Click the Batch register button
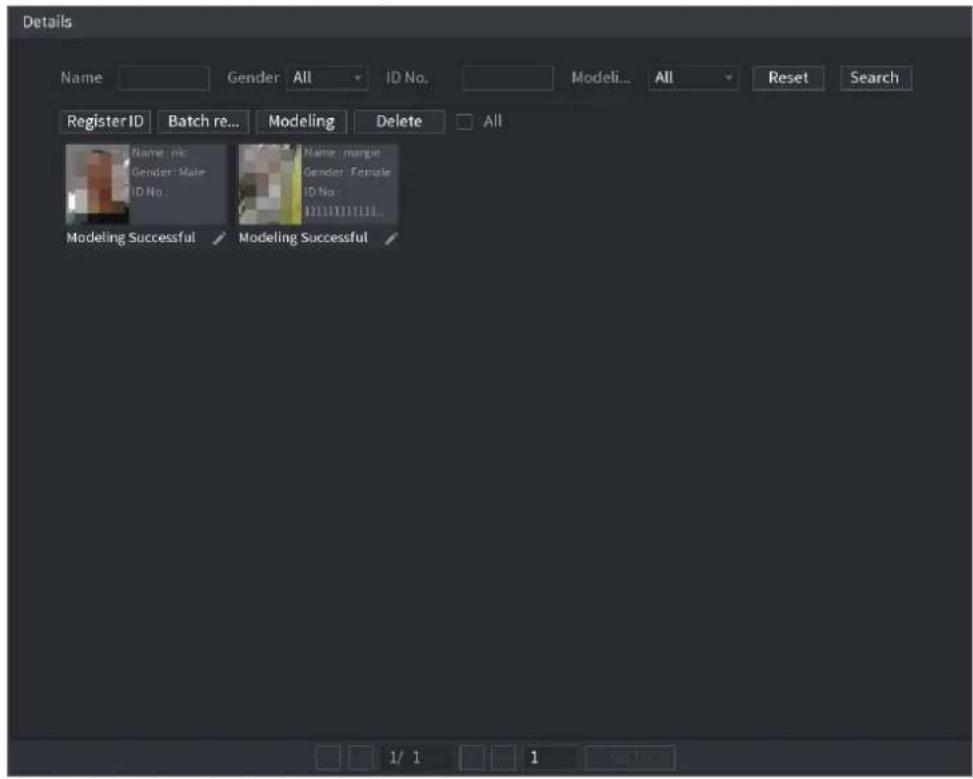 tap(203, 122)
